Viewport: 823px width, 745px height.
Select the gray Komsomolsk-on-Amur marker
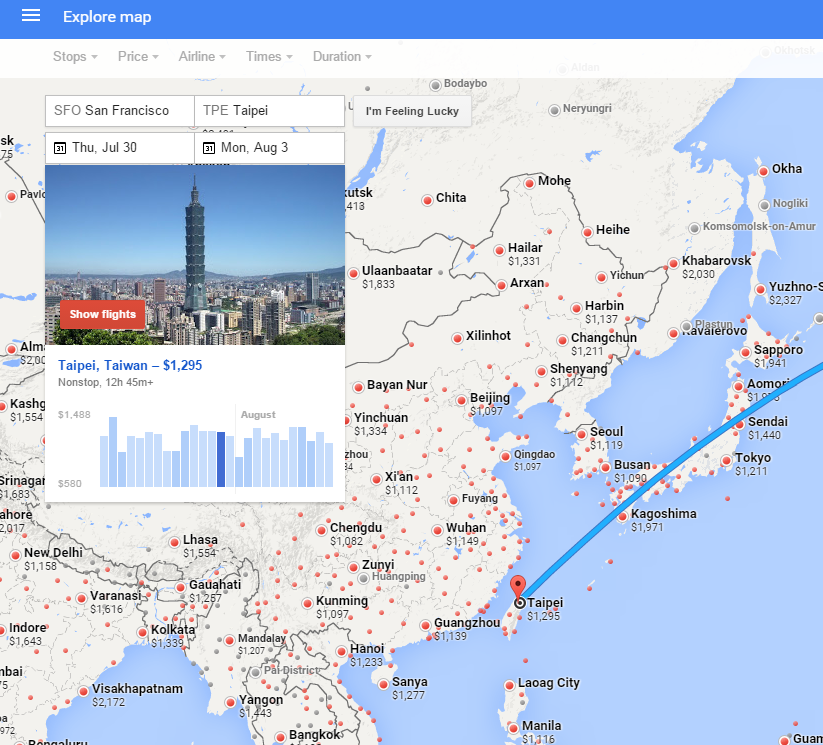click(694, 228)
